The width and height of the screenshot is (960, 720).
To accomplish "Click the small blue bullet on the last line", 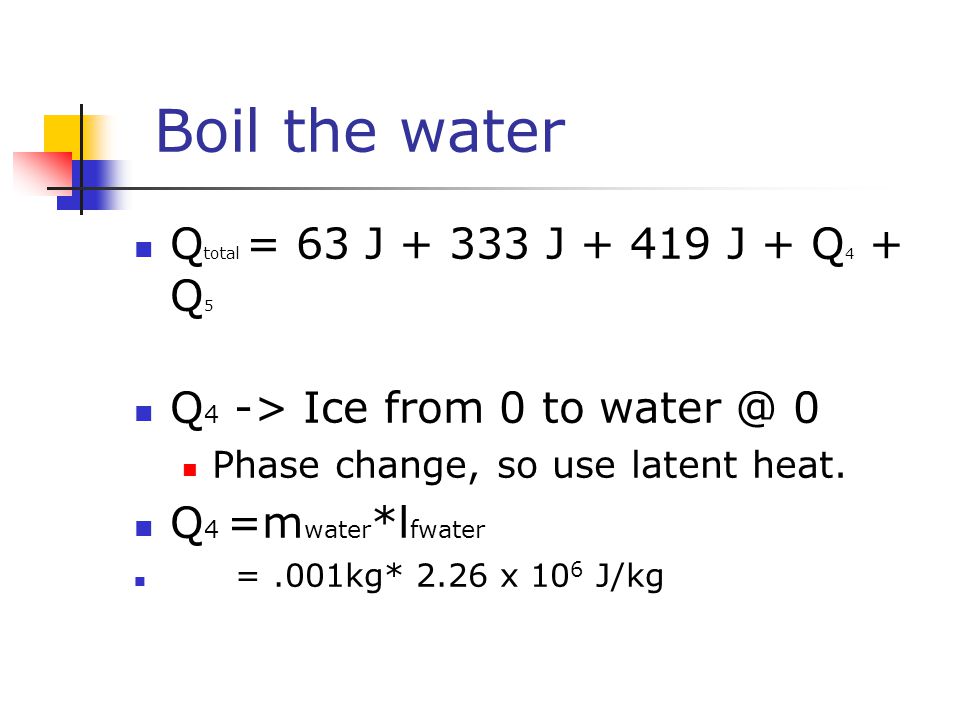I will pos(140,582).
